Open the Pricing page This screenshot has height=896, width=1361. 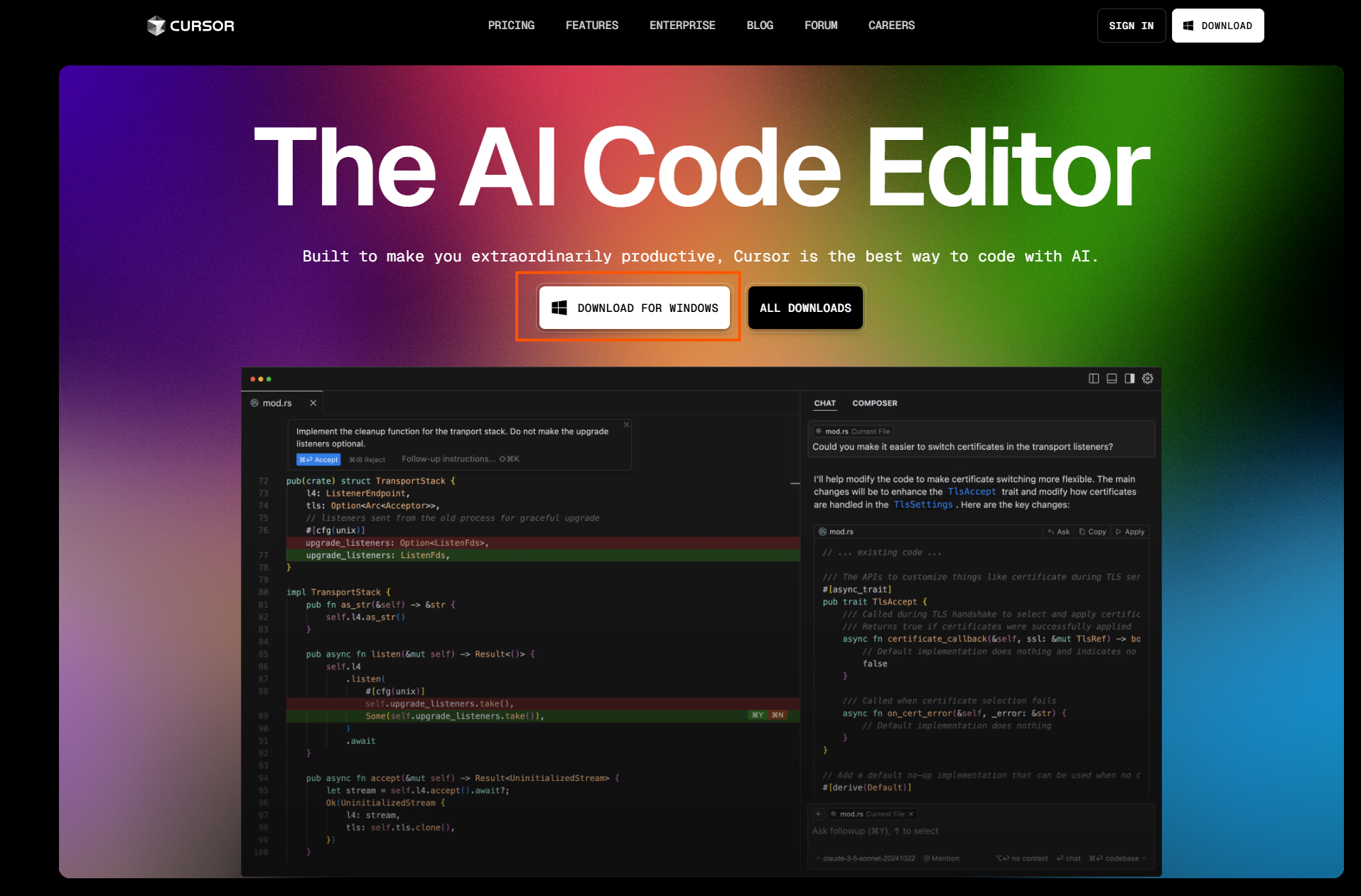pos(511,26)
